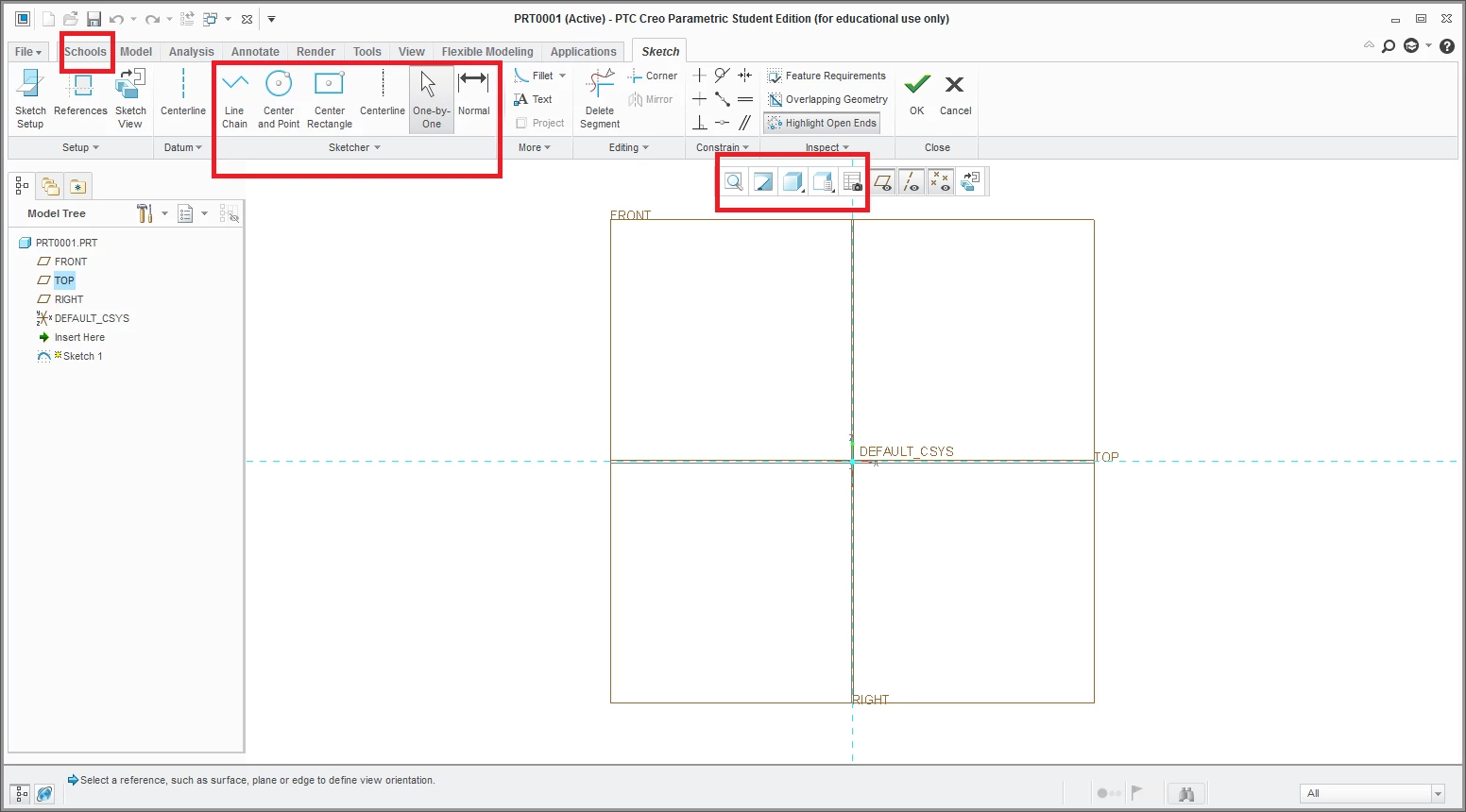Open Help question mark icon
The image size is (1466, 812).
1447,46
